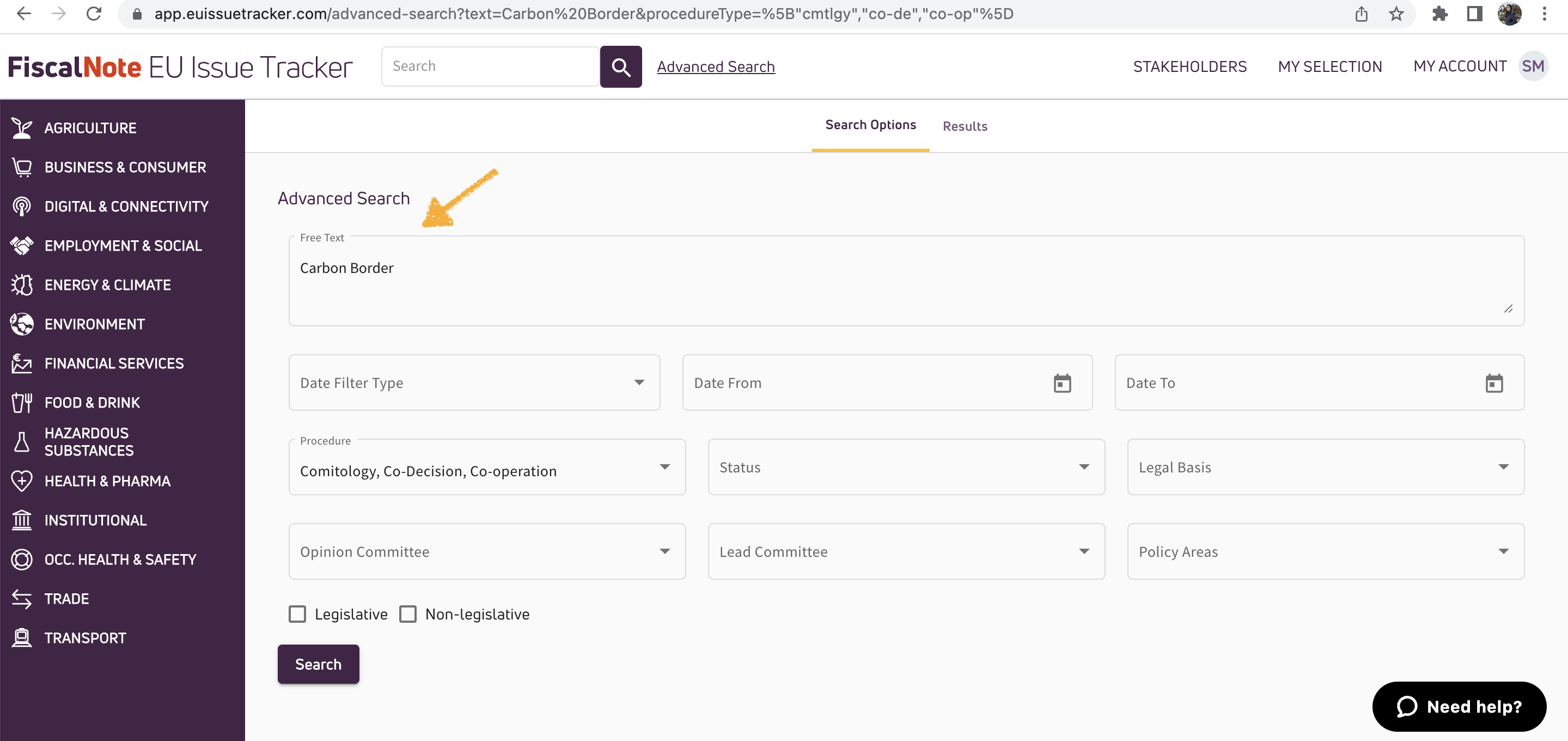Check the Non-legislative checkbox
This screenshot has width=1568, height=741.
coord(408,614)
